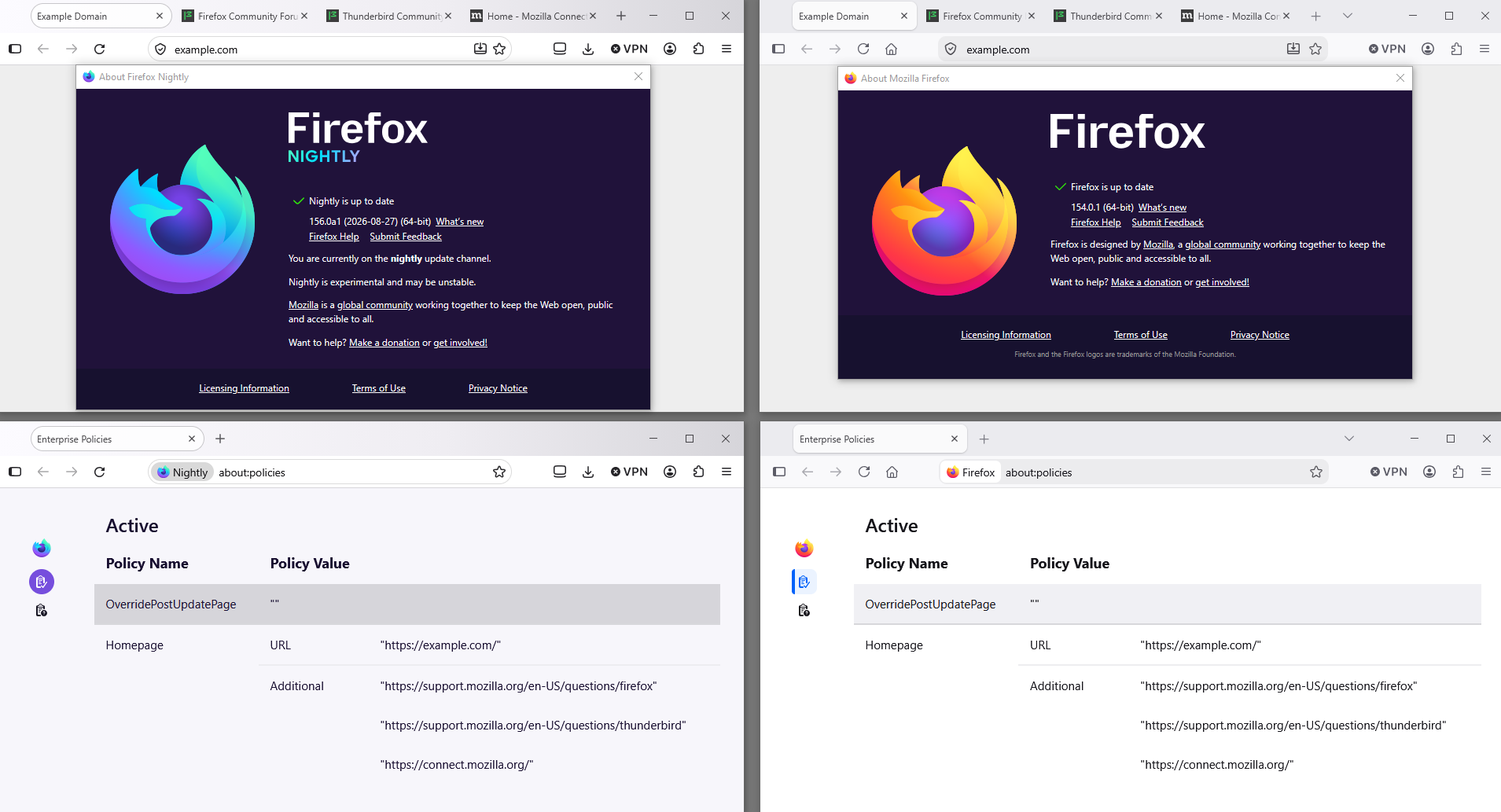Viewport: 1501px width, 812px height.
Task: Open global community link in About Mozilla Firefox dialog
Action: click(x=1223, y=244)
